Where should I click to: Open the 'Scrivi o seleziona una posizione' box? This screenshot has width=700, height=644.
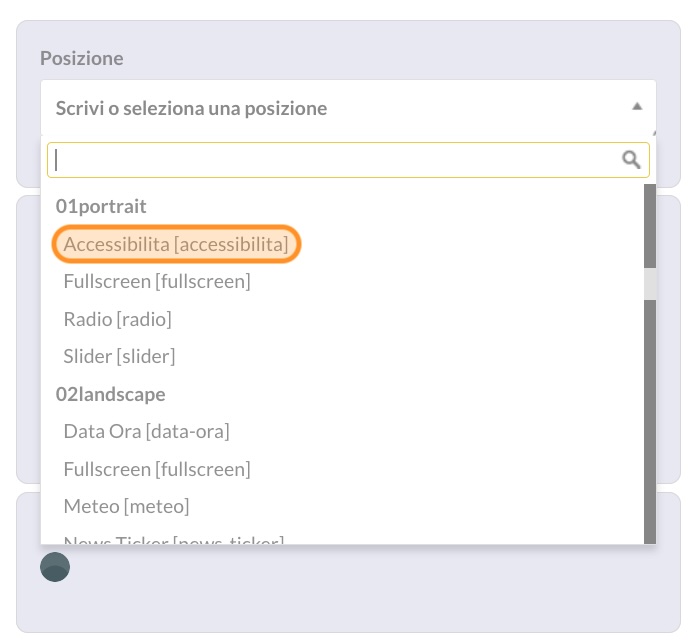pos(348,108)
